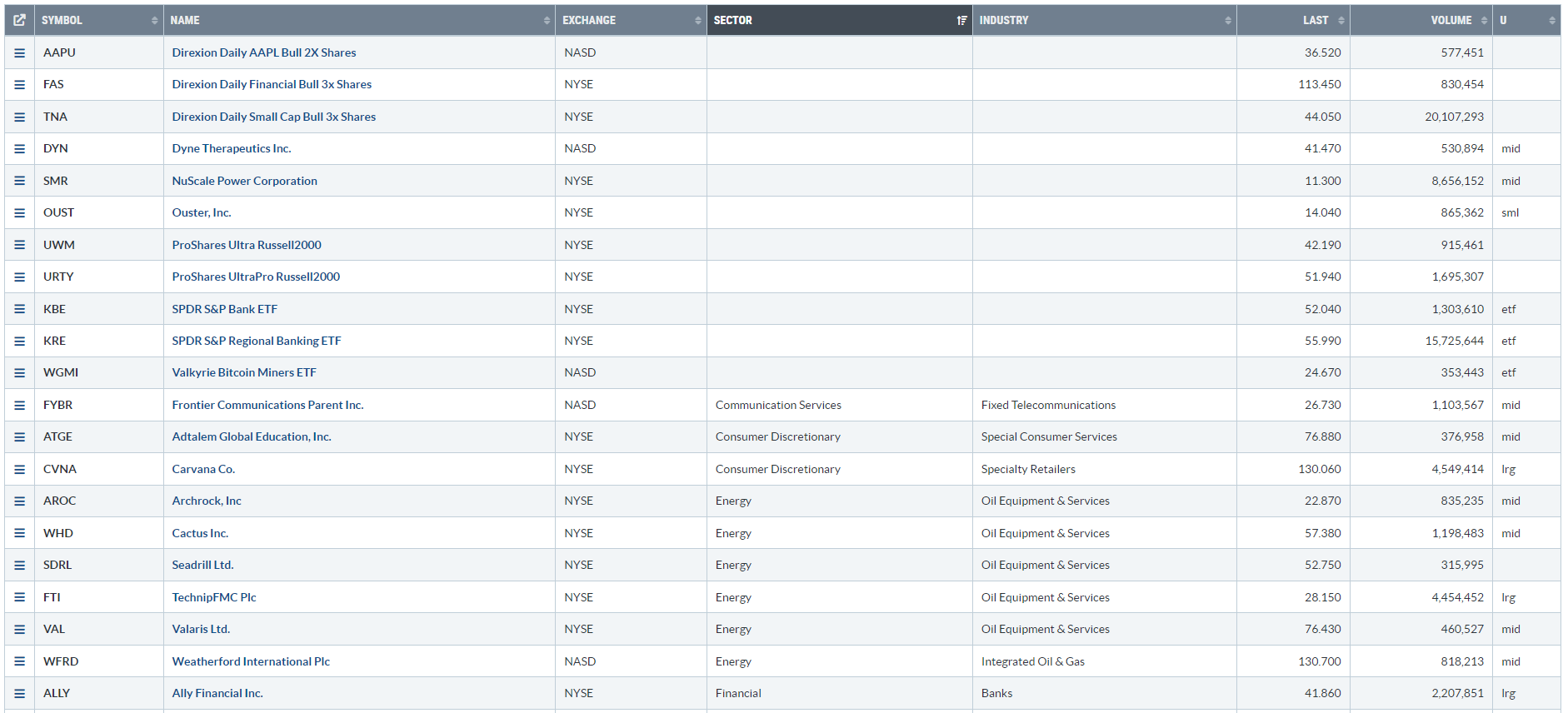Sort table by VOLUME column
The image size is (1568, 713).
pyautogui.click(x=1421, y=20)
